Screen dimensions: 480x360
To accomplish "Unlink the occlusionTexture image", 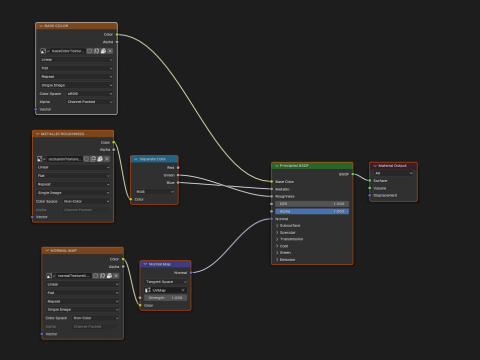I will point(107,159).
